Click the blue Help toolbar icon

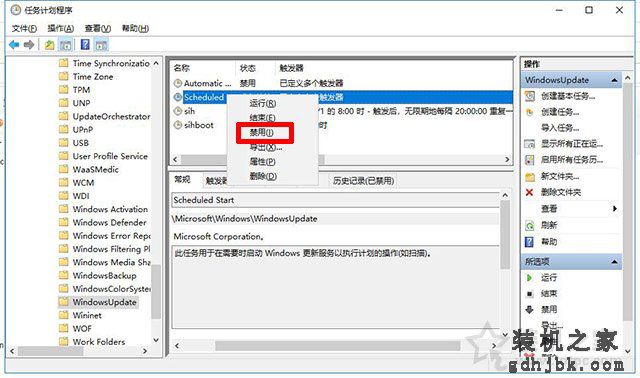(x=85, y=44)
